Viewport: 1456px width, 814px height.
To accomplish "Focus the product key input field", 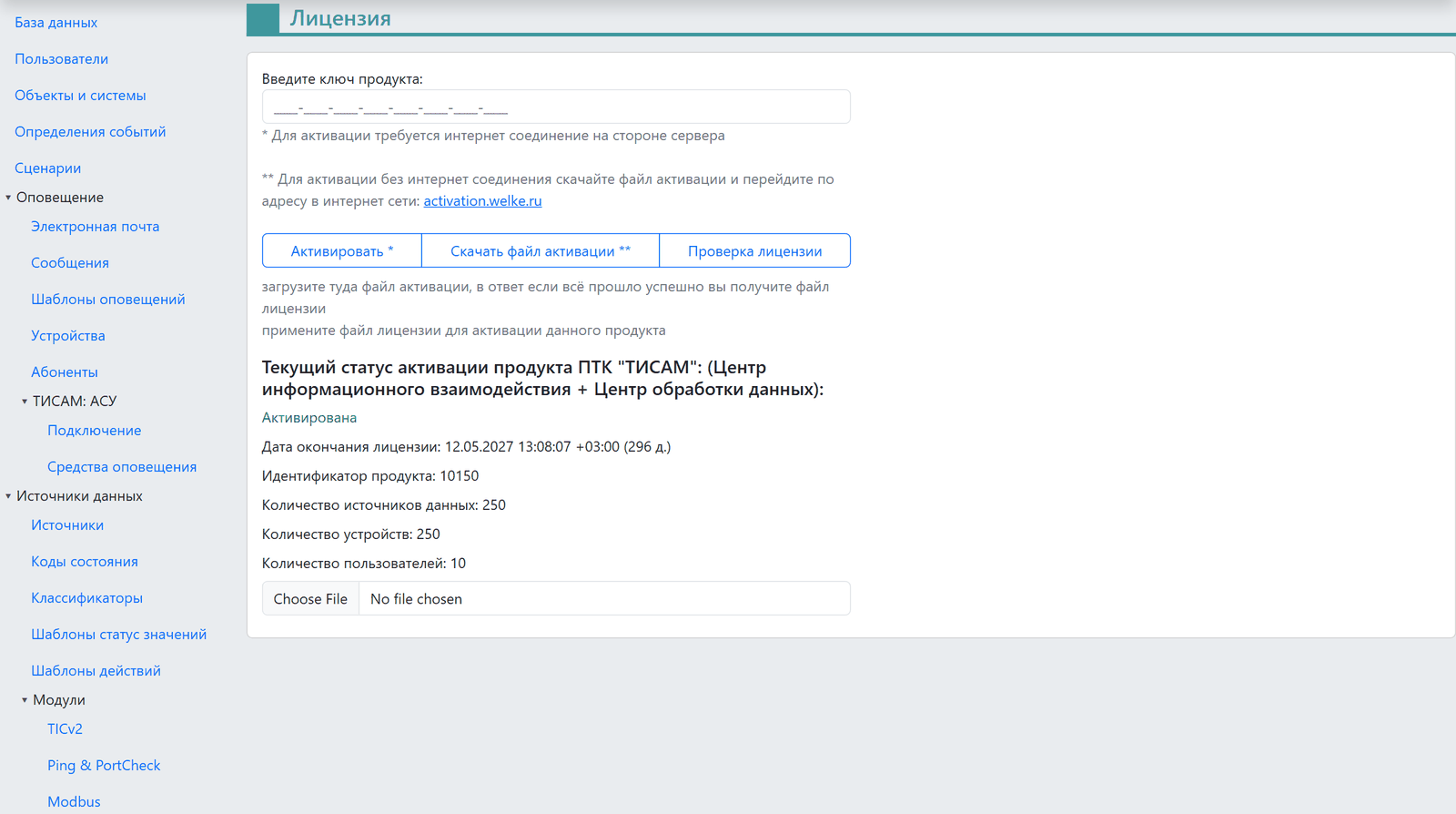I will 556,107.
